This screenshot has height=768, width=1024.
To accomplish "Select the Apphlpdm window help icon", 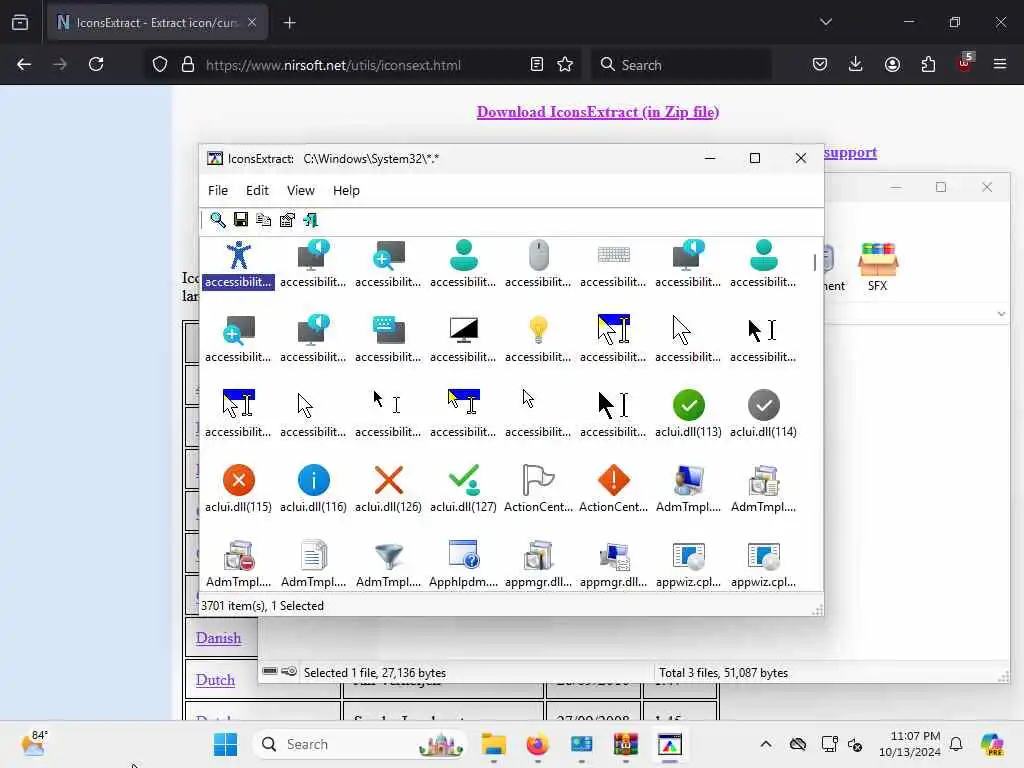I will [464, 554].
